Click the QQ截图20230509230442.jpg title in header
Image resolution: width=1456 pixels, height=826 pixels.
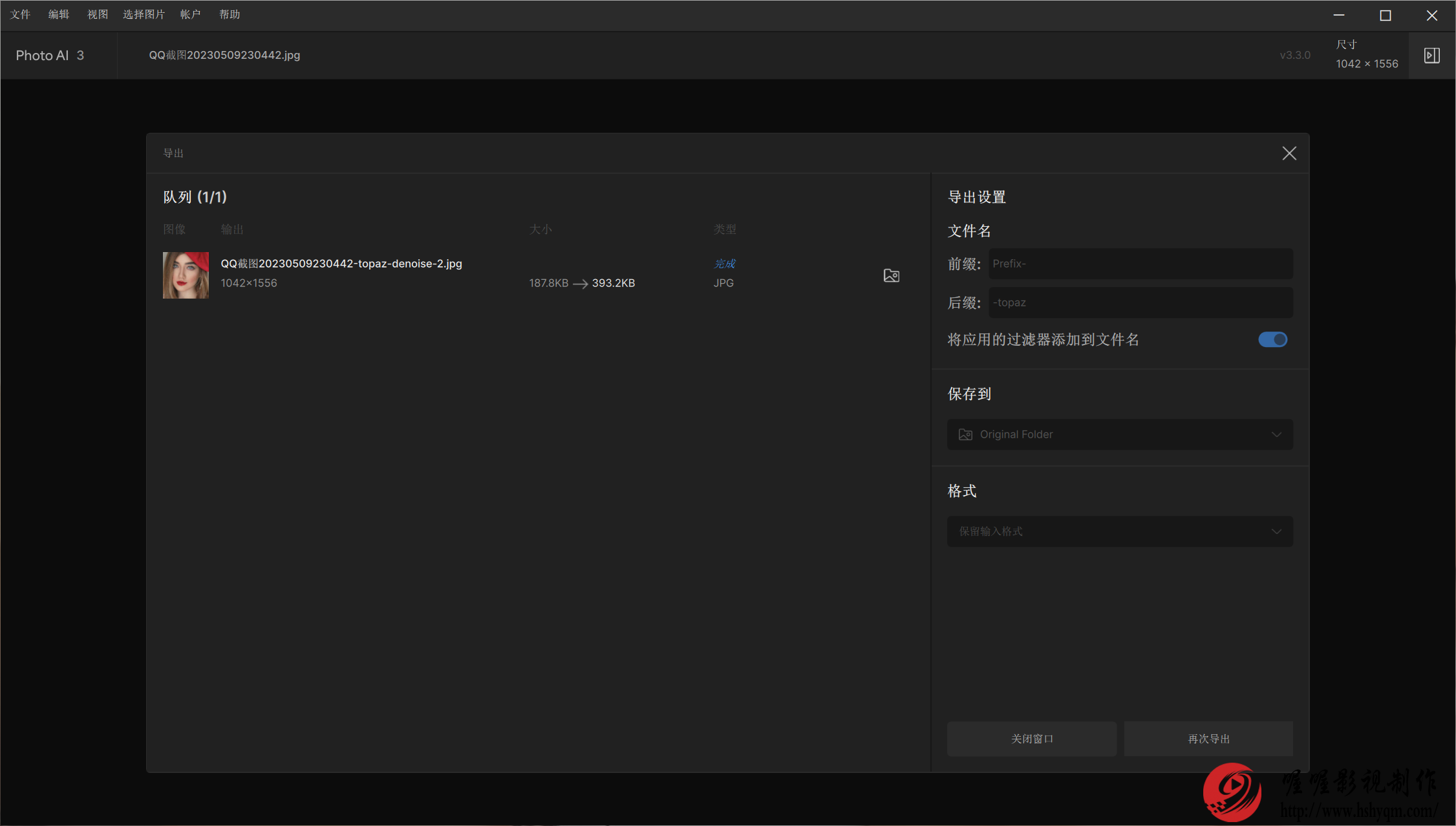[x=224, y=55]
